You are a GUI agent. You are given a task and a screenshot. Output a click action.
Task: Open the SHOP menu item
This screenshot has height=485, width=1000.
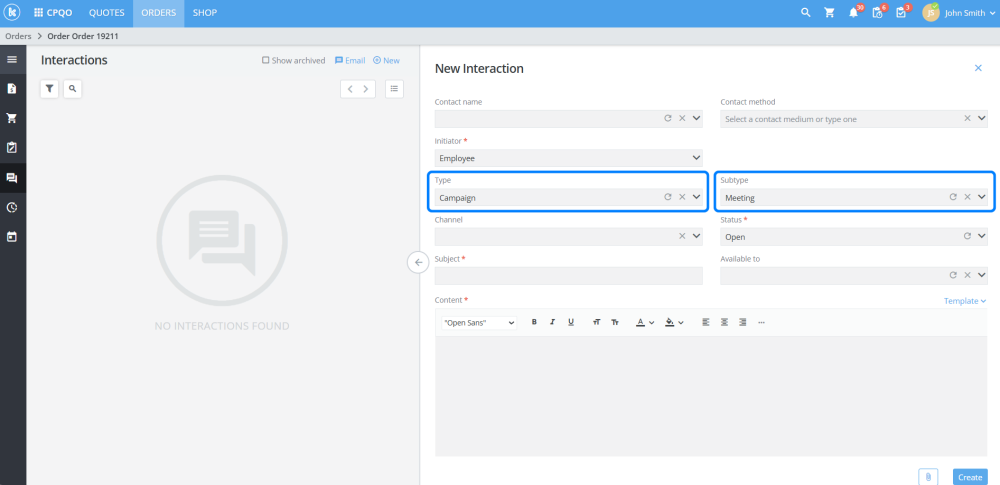[205, 13]
